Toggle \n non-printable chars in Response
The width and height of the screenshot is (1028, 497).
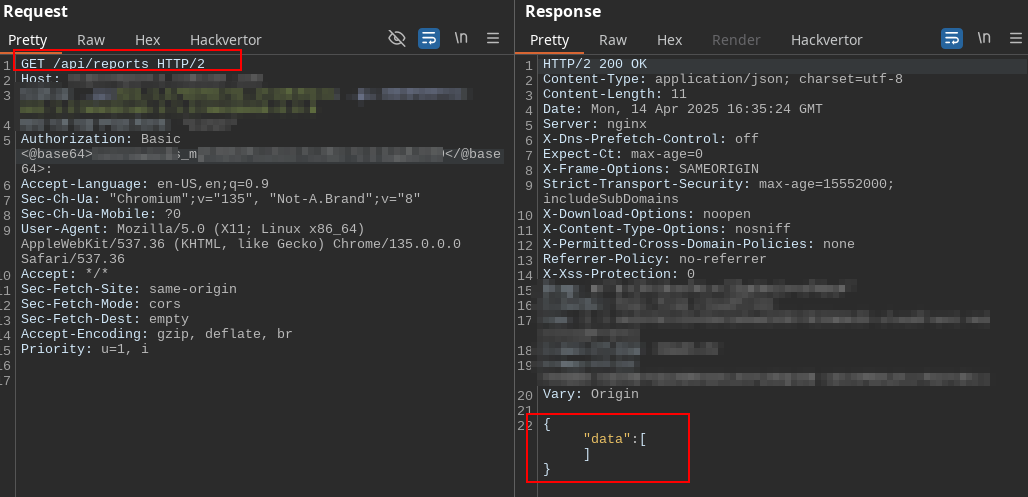pos(984,38)
